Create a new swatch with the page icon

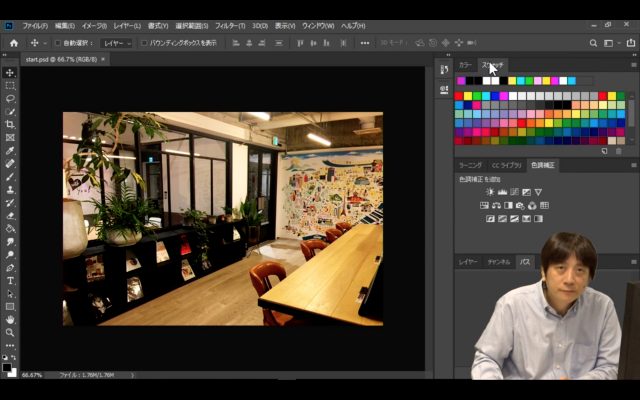pyautogui.click(x=604, y=151)
